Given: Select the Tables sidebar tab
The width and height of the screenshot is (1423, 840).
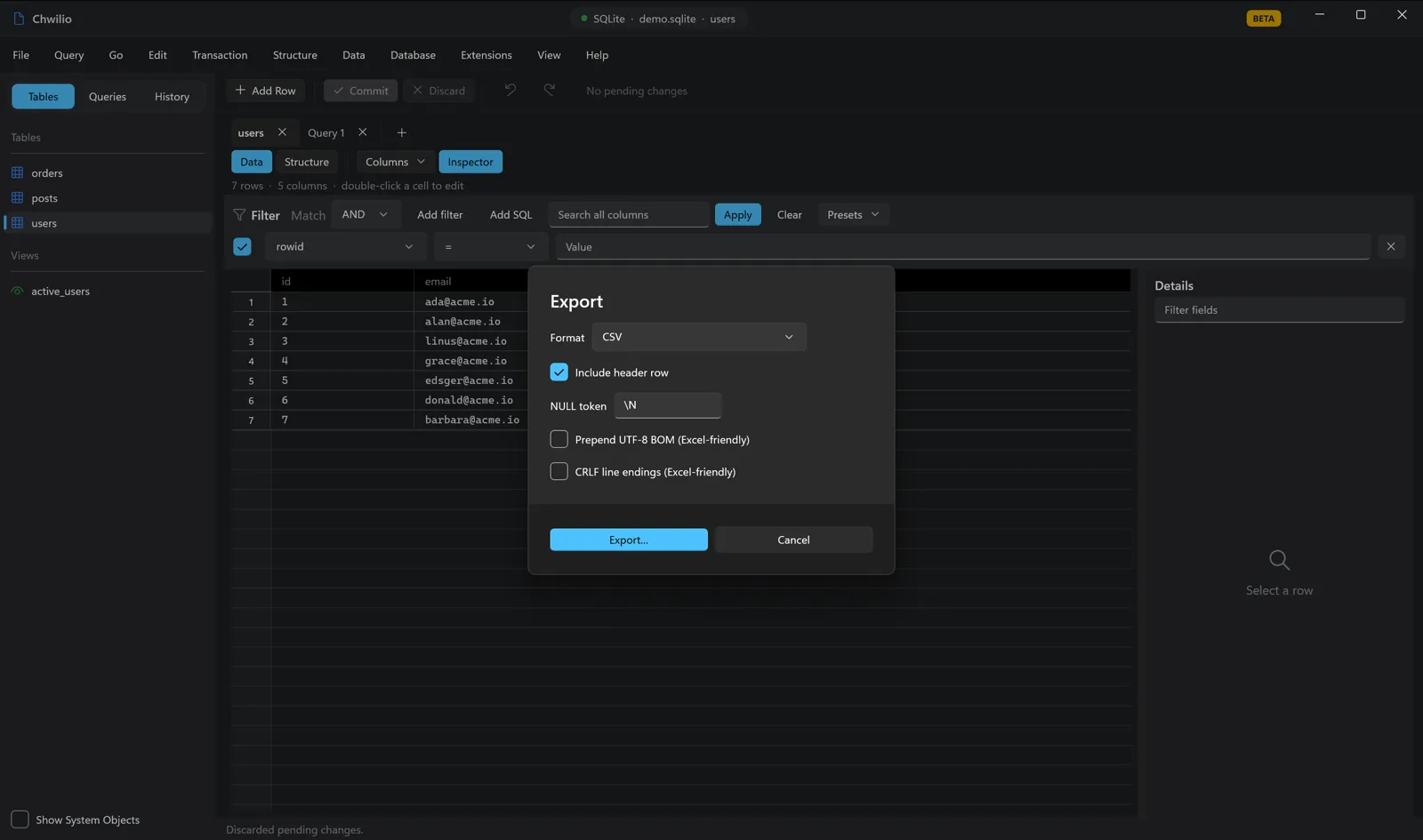Looking at the screenshot, I should click(x=43, y=96).
